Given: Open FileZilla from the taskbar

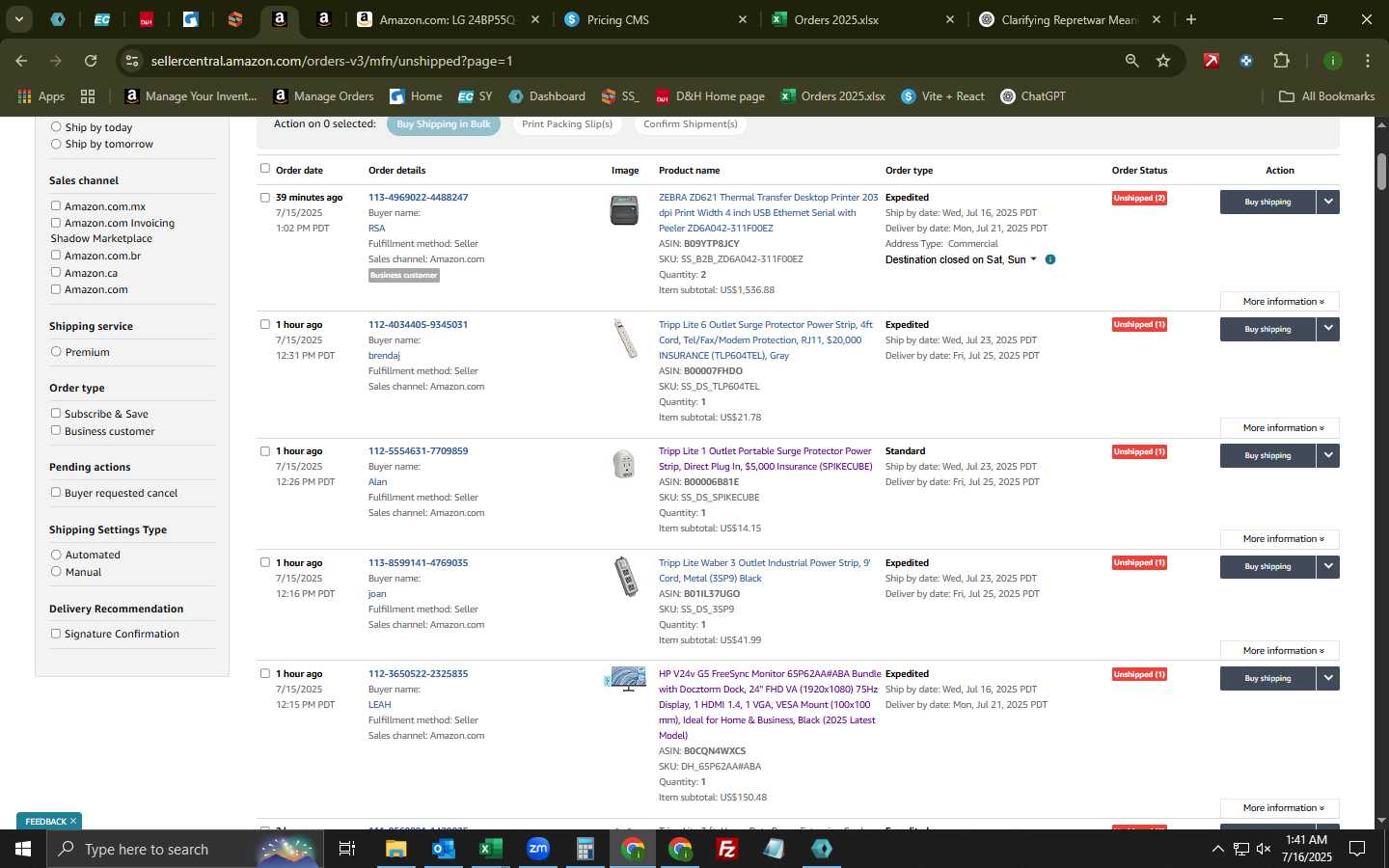Looking at the screenshot, I should pyautogui.click(x=727, y=849).
